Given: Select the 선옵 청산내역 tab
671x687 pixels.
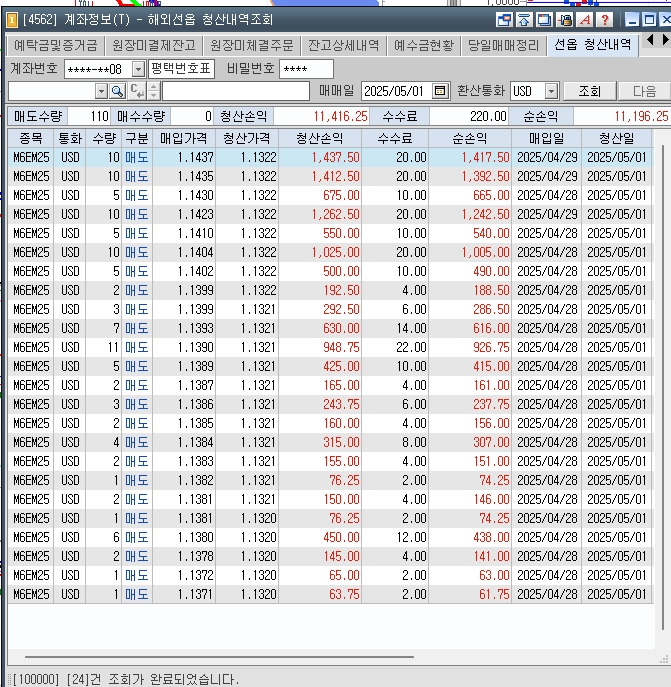Looking at the screenshot, I should click(x=593, y=45).
